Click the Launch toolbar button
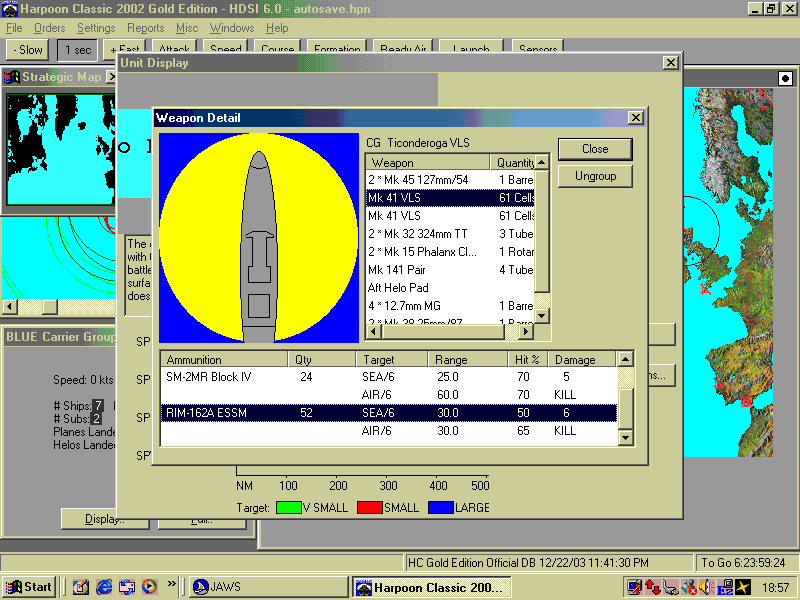This screenshot has width=800, height=600. pos(471,47)
